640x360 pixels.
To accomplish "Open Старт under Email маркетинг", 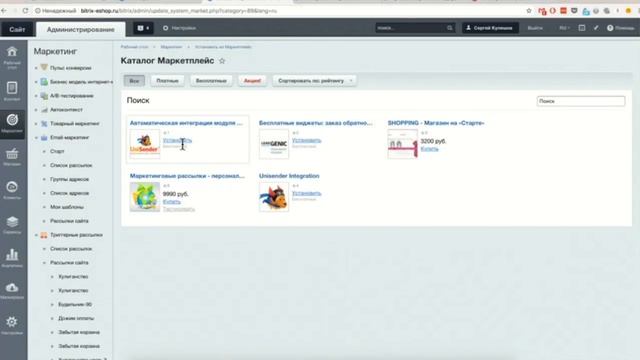I will [57, 151].
